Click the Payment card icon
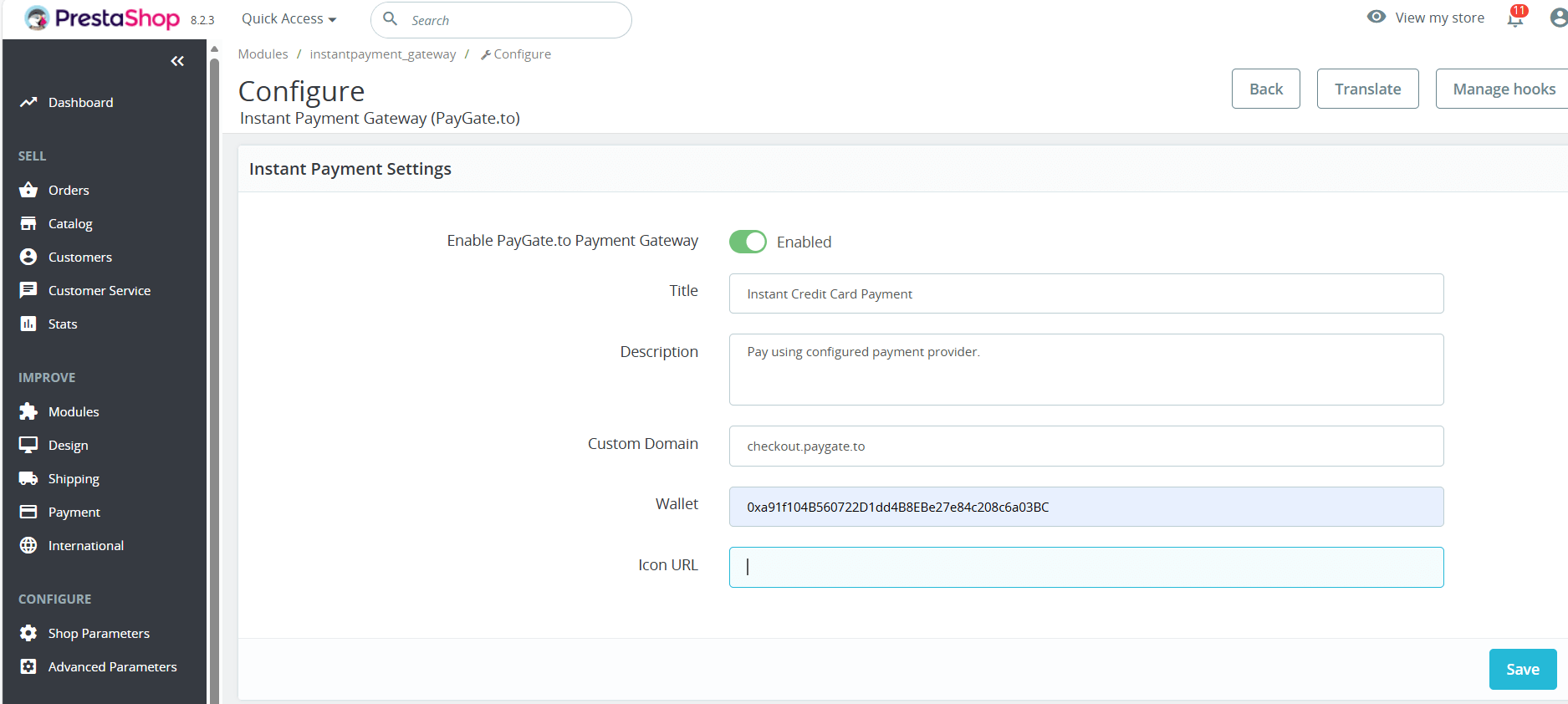Screen dimensions: 1568x704 click(28, 512)
